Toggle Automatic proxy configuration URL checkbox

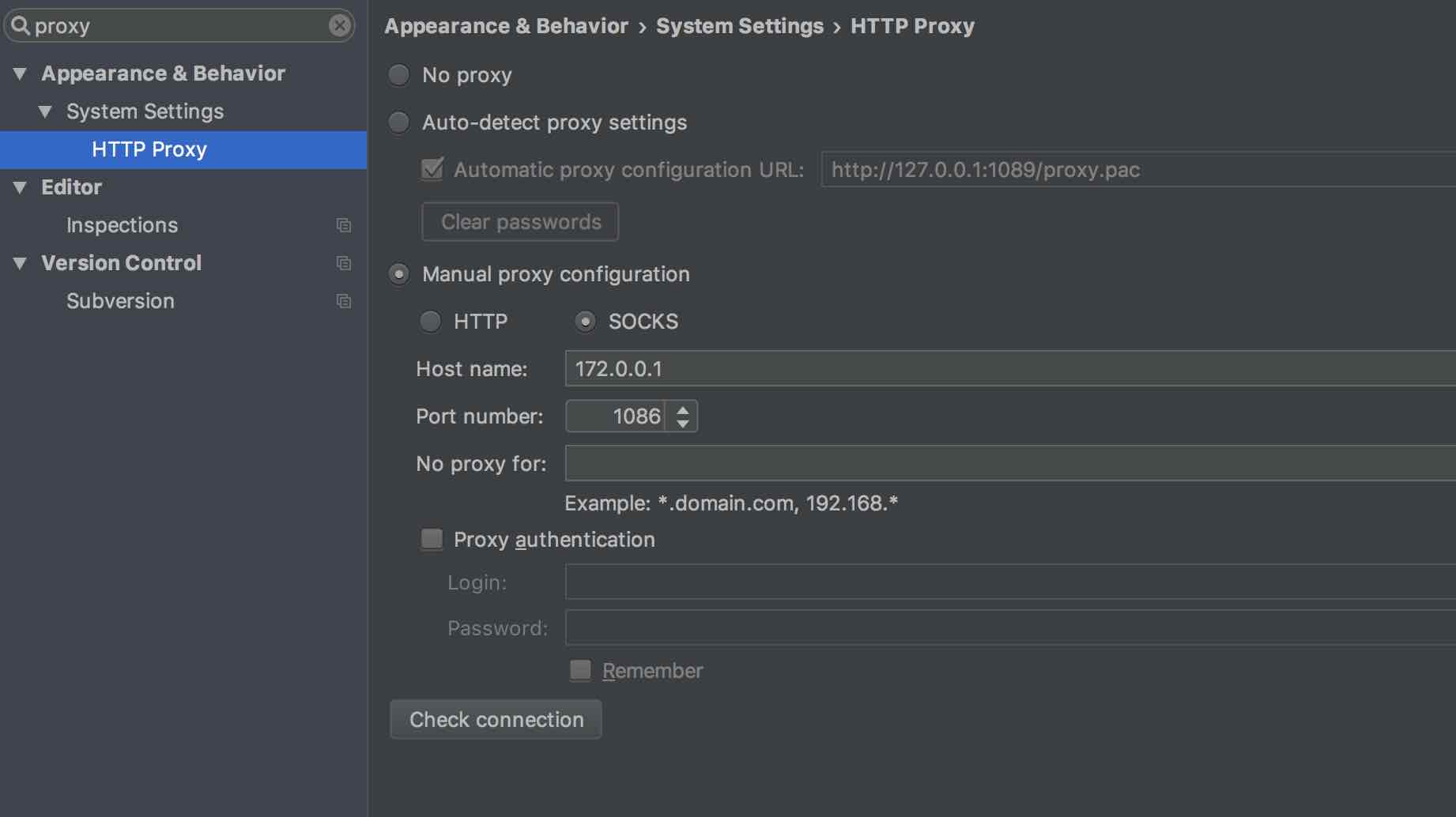tap(432, 169)
